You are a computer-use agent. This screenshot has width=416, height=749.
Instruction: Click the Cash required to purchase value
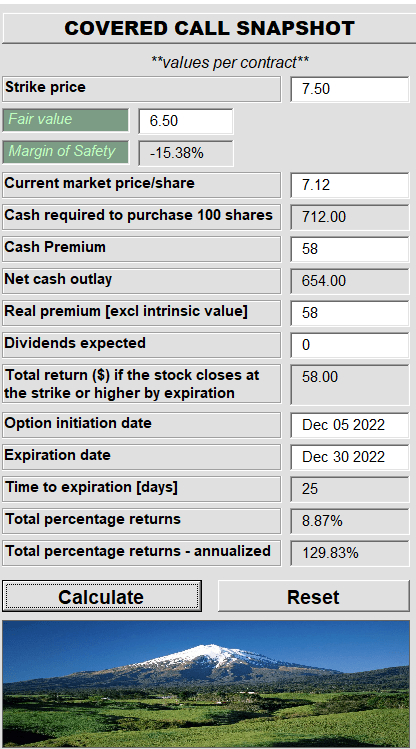pyautogui.click(x=350, y=217)
